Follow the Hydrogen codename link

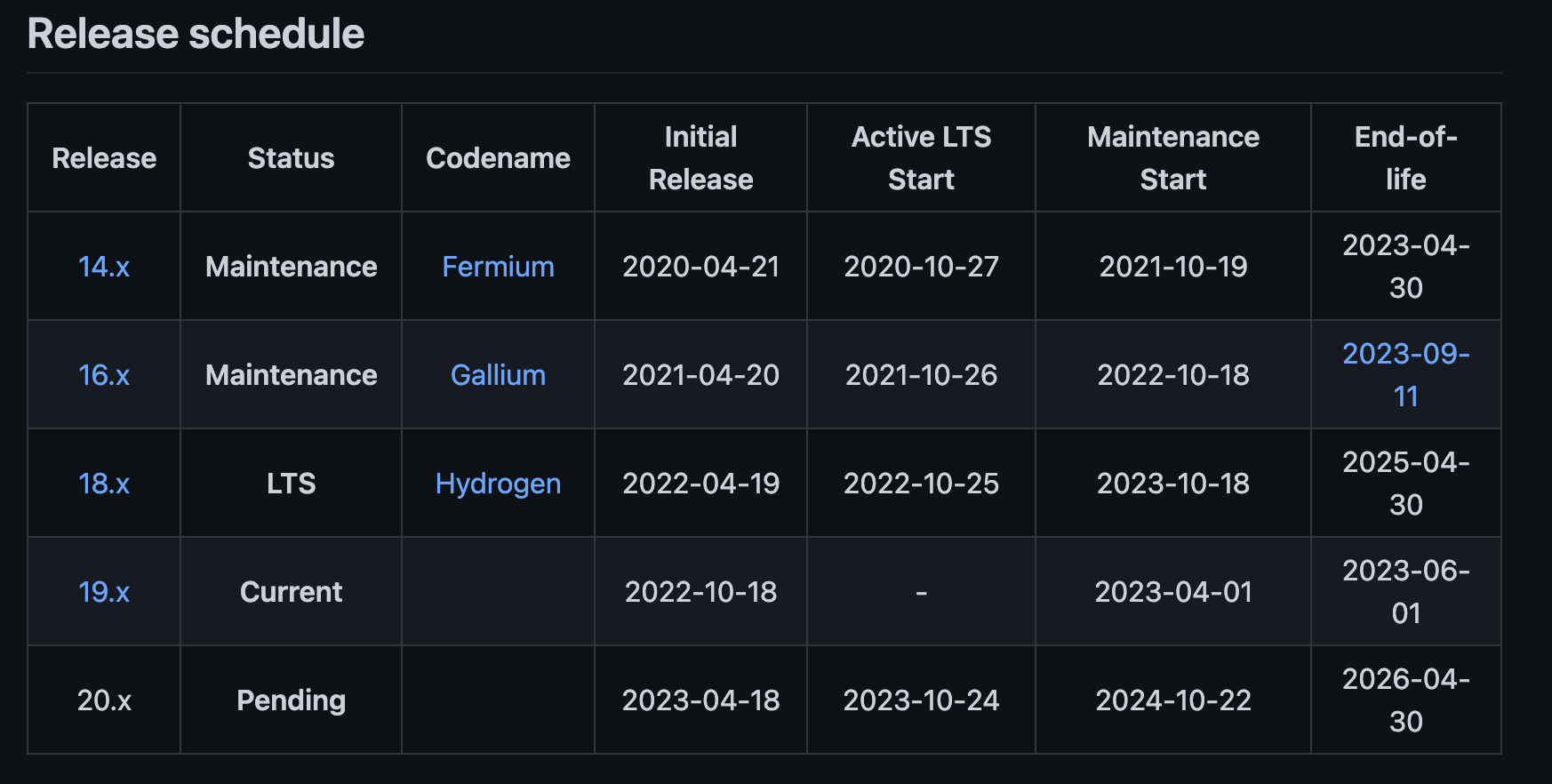[498, 484]
